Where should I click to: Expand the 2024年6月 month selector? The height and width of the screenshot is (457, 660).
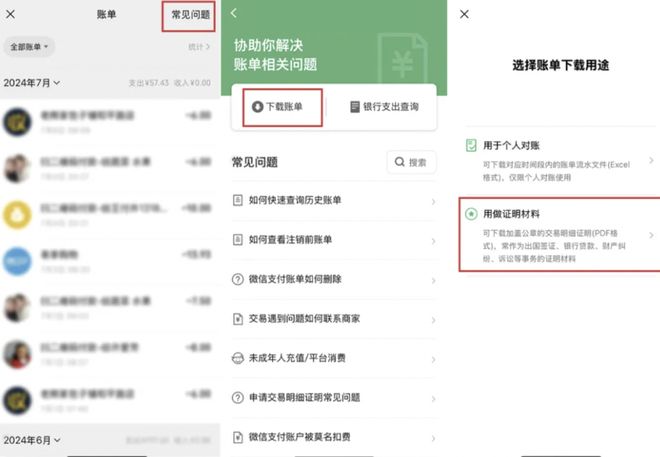[x=32, y=440]
